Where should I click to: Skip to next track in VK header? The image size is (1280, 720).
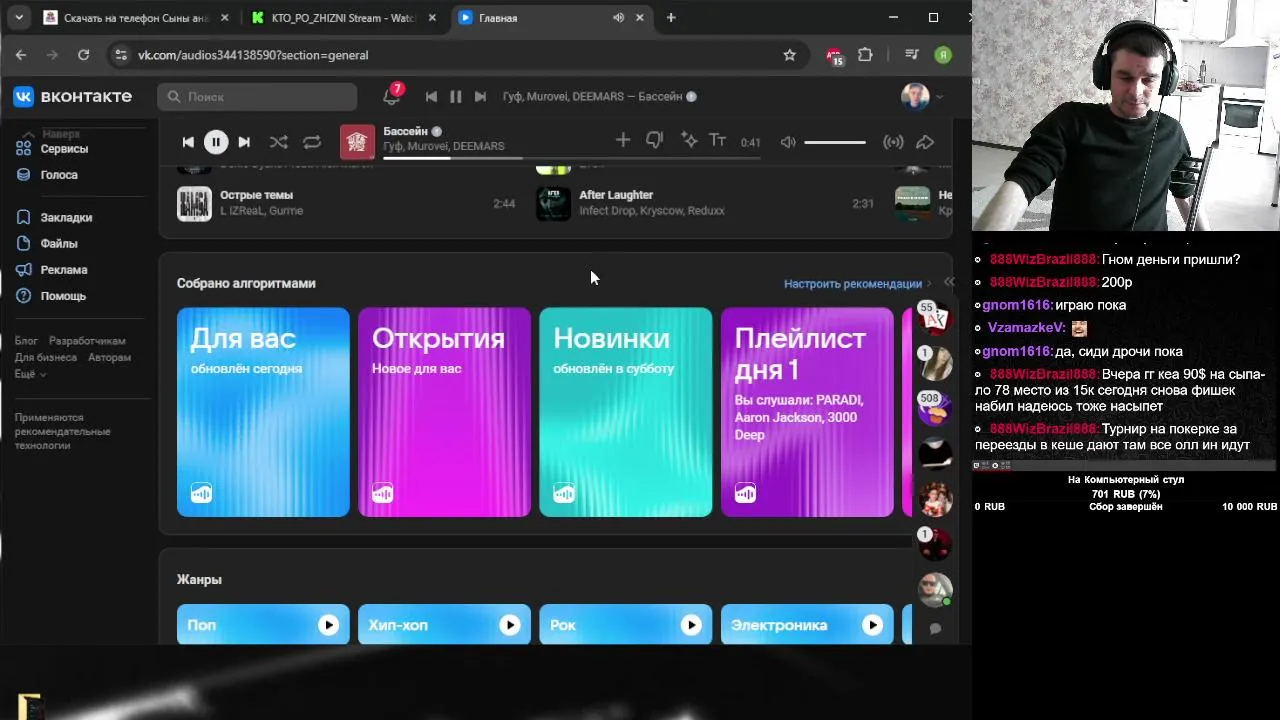pos(480,96)
